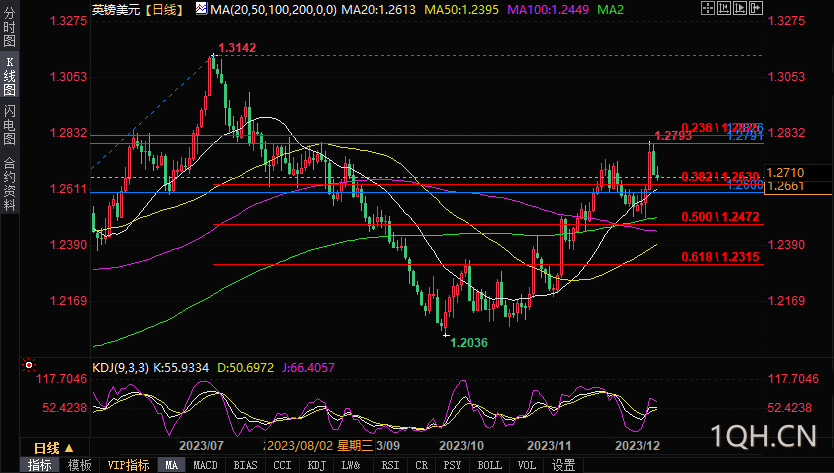Click the MA50:1.2395 value label
Viewport: 834px width, 473px height.
pyautogui.click(x=462, y=9)
